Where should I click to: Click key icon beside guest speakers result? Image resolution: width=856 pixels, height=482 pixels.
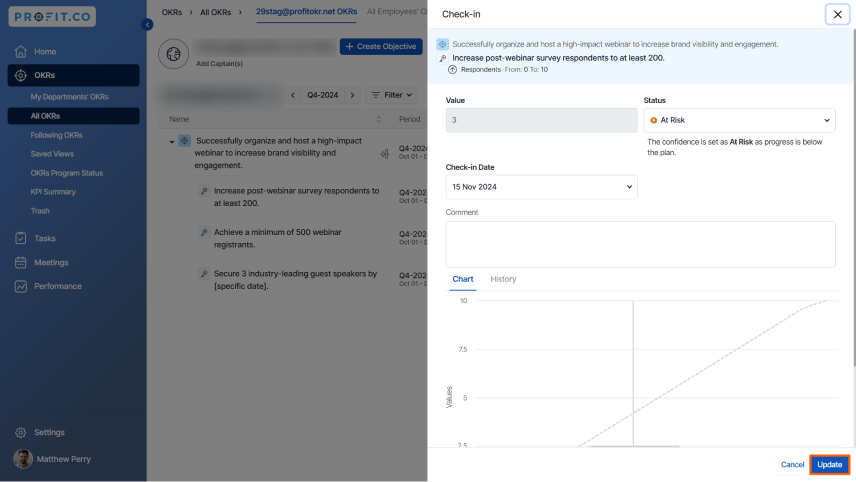(x=204, y=273)
